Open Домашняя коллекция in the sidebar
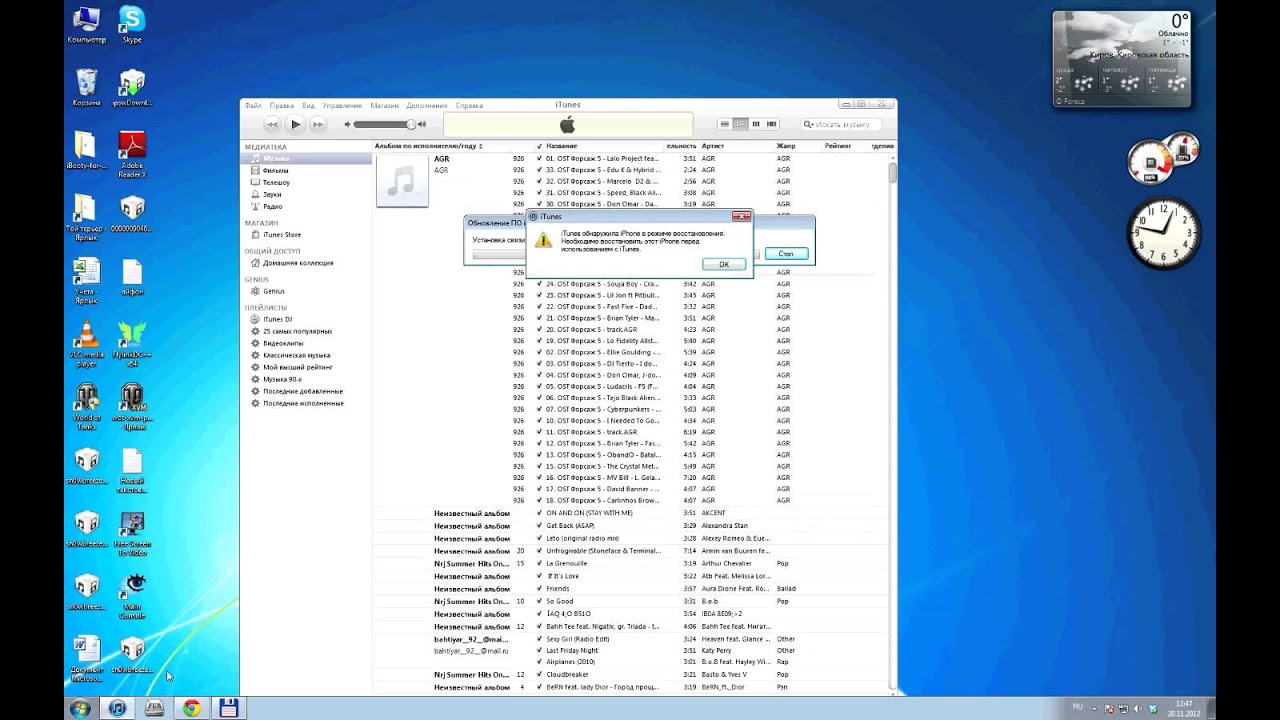Screen dimensions: 1280x720 coord(305,263)
